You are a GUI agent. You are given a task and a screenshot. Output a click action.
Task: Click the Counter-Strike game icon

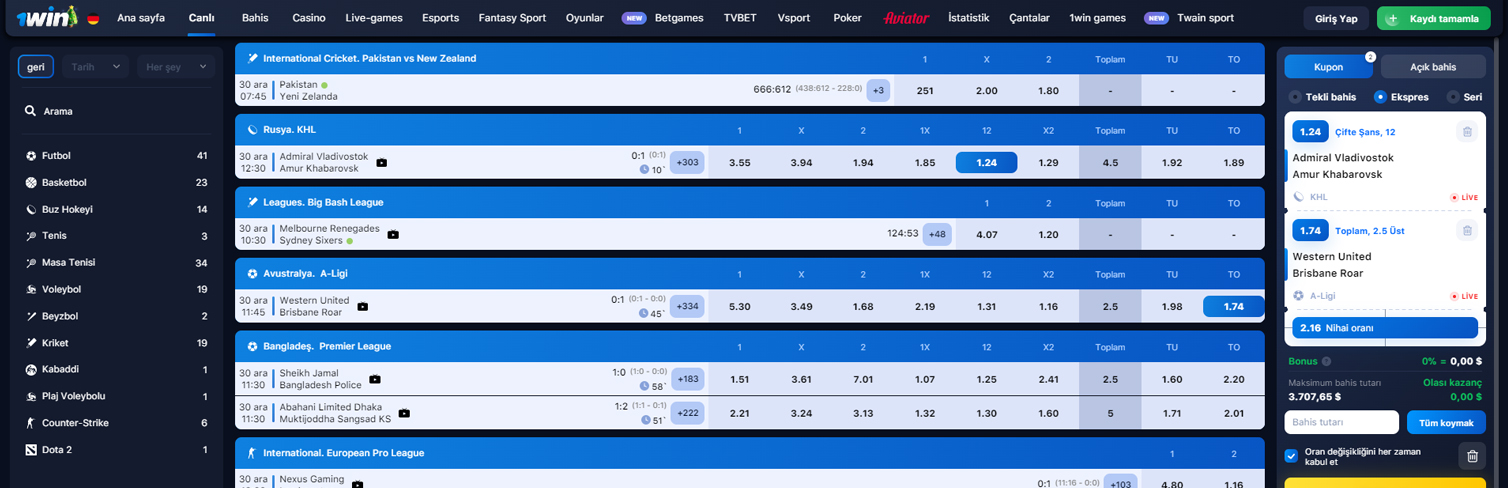click(x=32, y=423)
